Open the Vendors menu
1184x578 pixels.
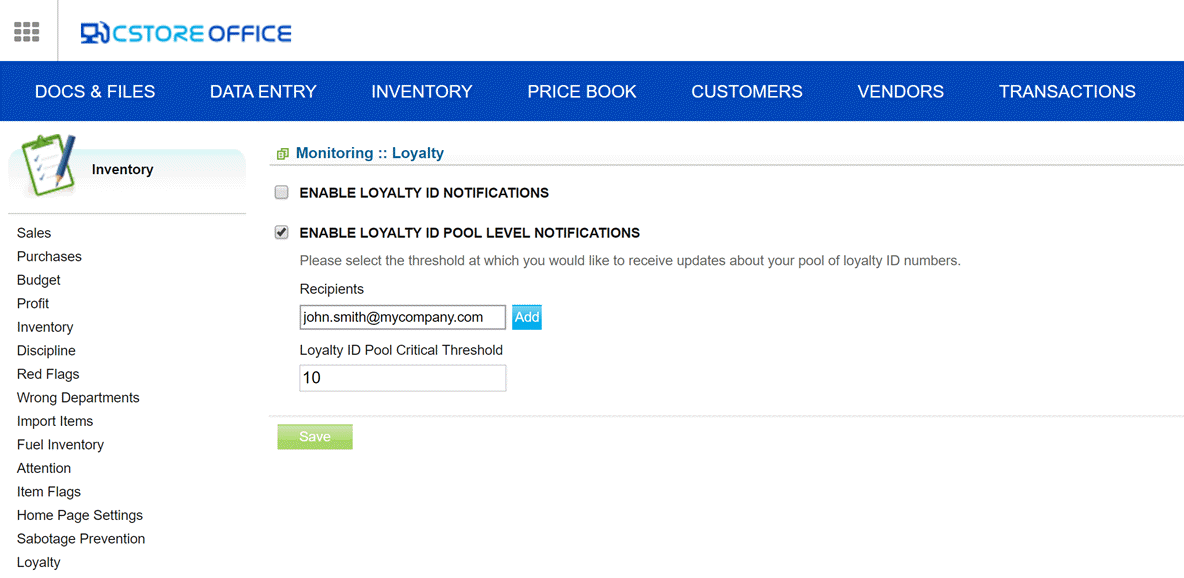click(x=900, y=91)
